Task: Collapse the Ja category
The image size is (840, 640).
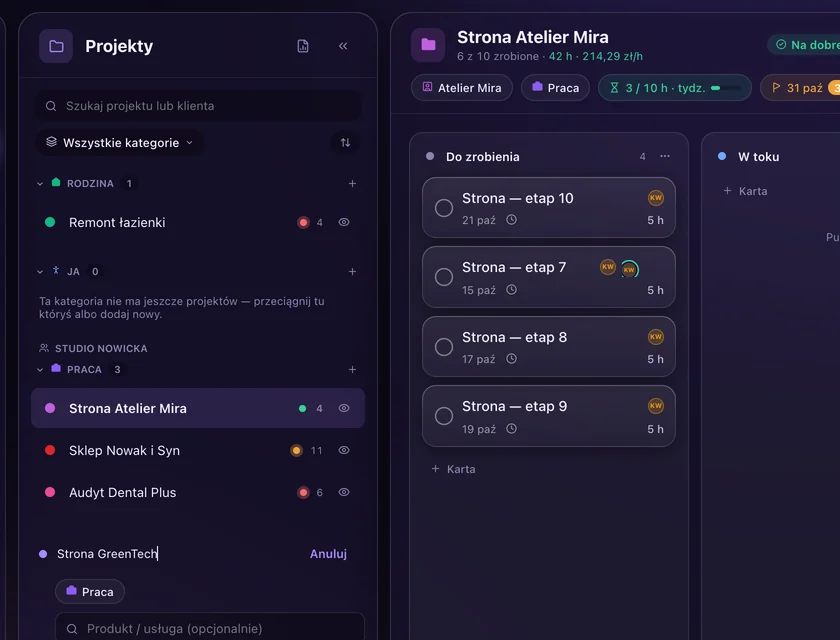Action: (x=40, y=272)
